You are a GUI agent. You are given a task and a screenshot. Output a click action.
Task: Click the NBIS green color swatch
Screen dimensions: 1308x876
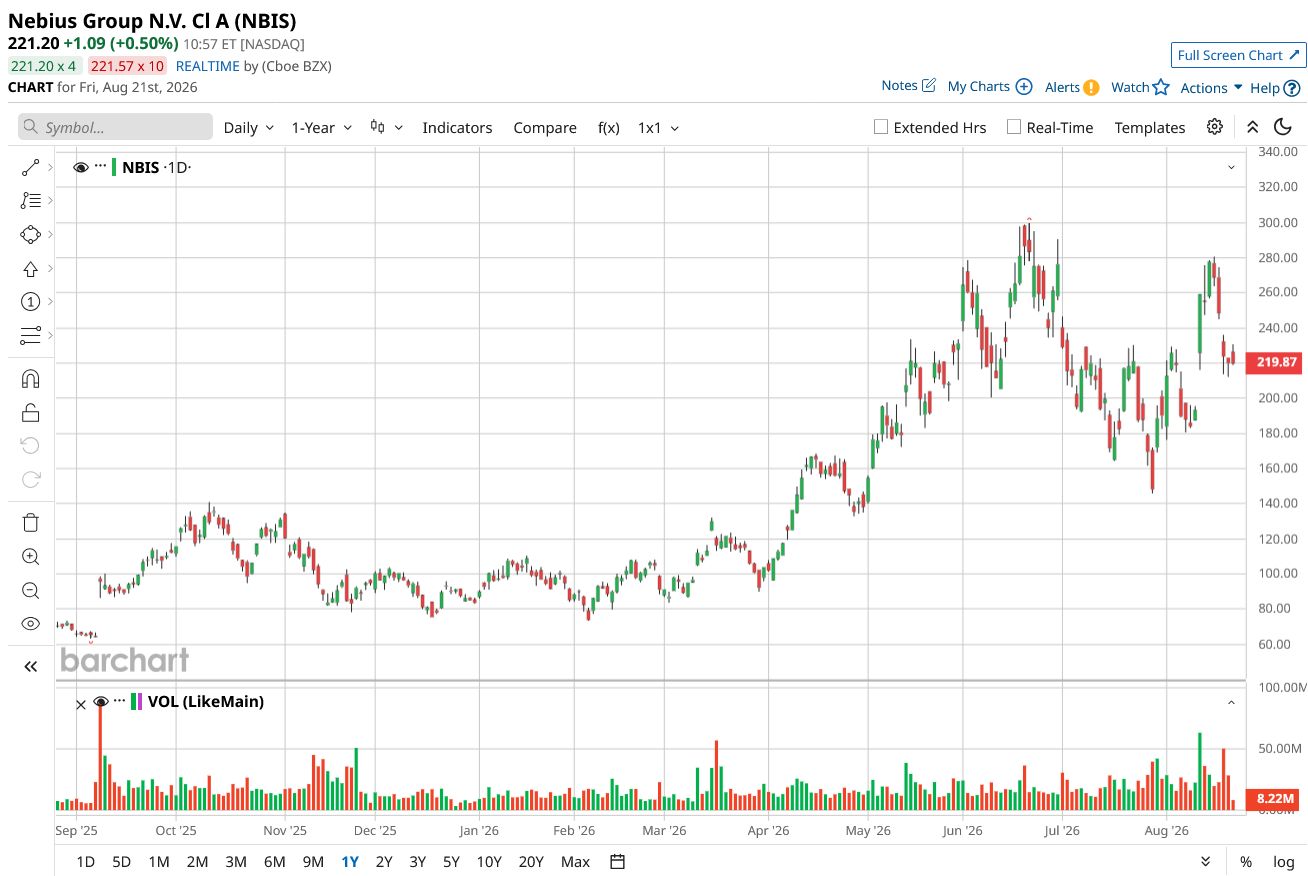[x=114, y=167]
